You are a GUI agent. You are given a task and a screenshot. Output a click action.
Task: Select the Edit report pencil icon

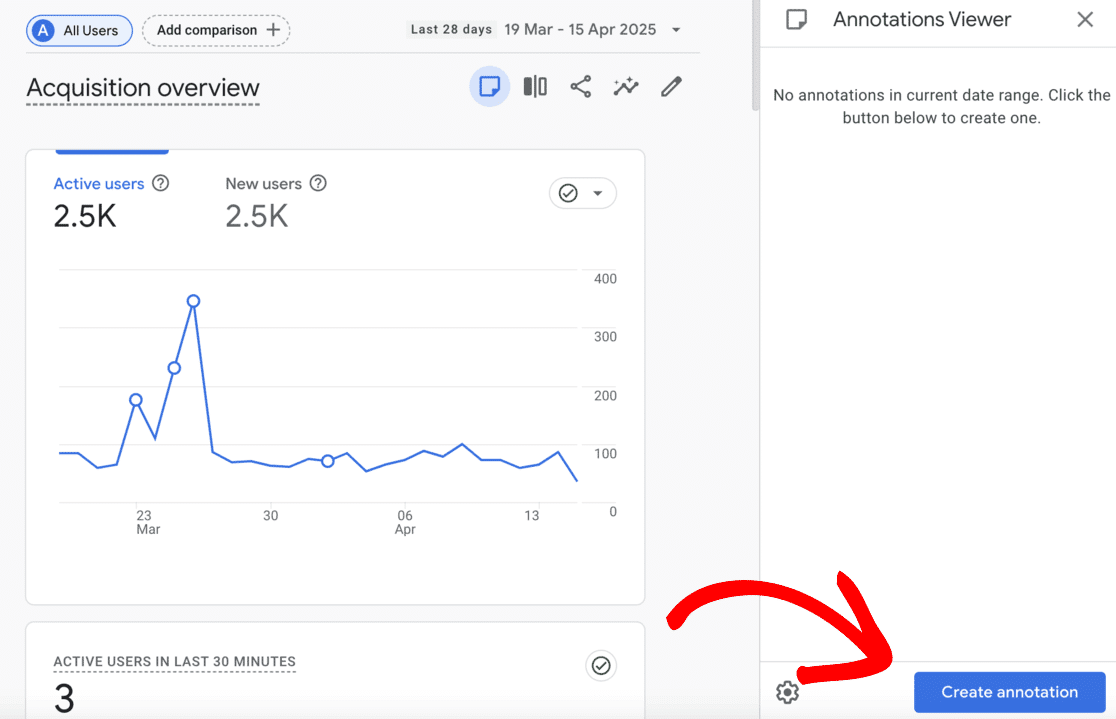click(670, 87)
